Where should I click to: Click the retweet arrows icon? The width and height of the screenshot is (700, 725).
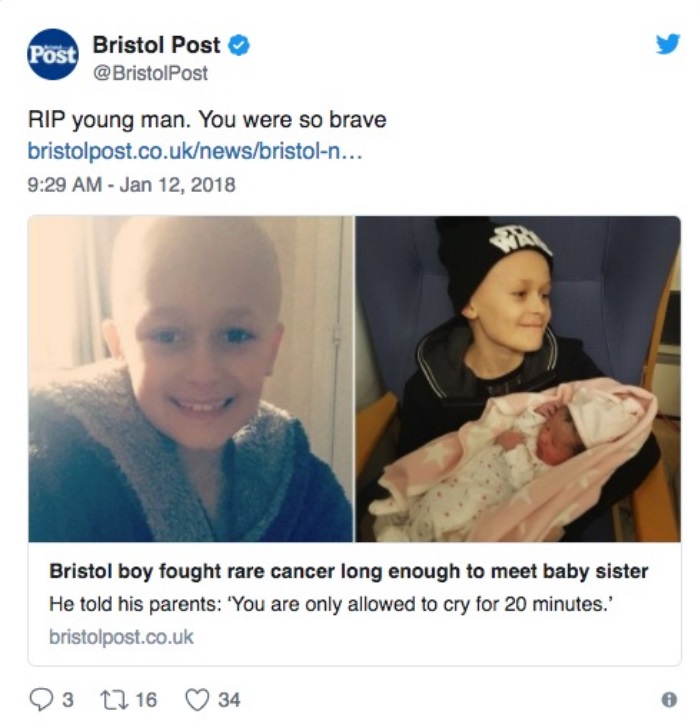coord(113,699)
